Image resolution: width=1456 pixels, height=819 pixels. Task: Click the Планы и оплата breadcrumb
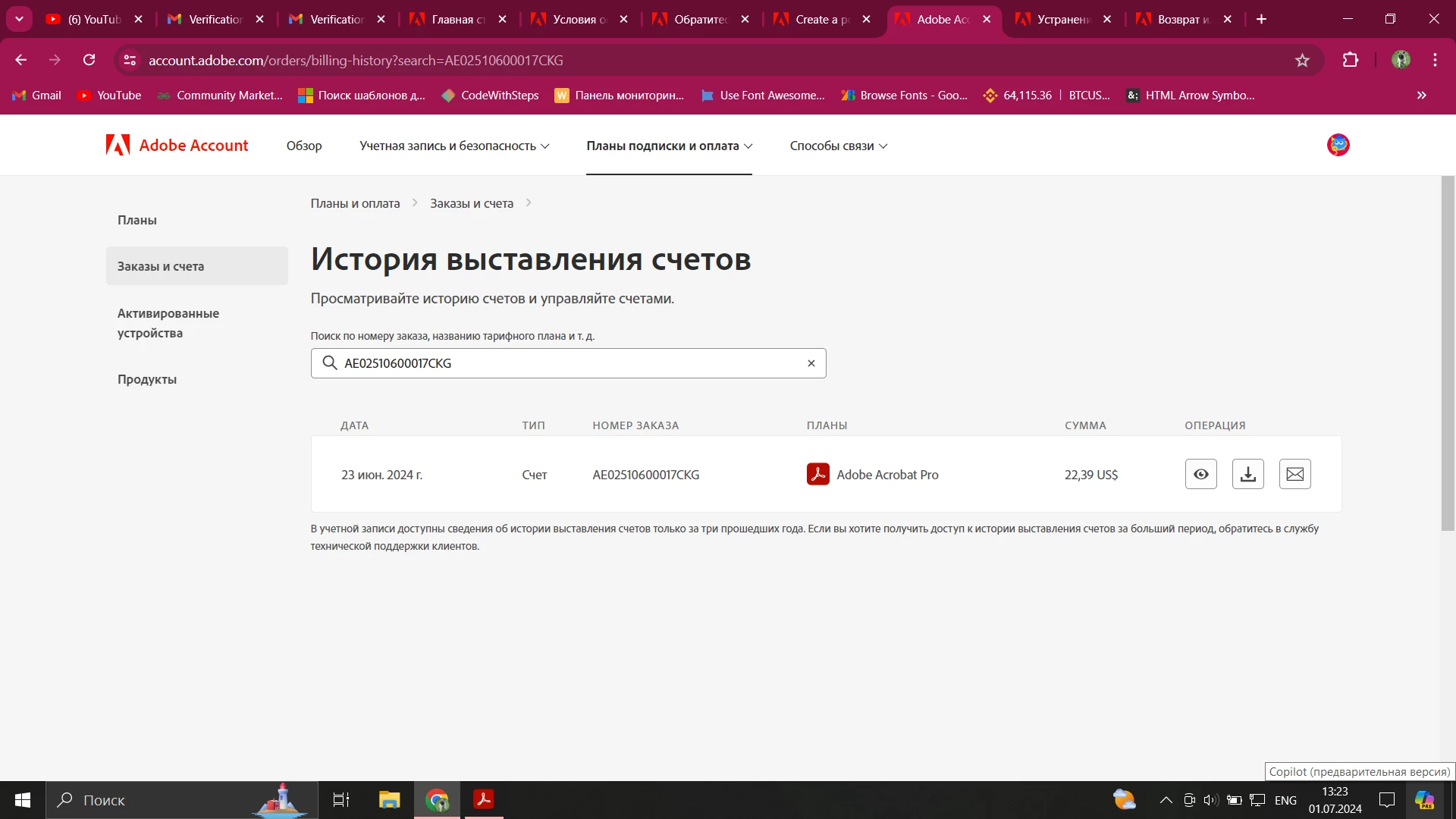(x=355, y=203)
